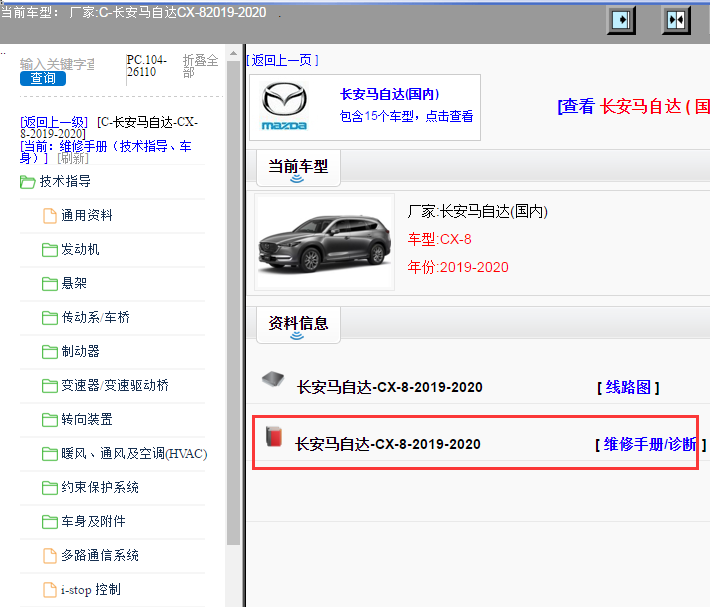Image resolution: width=710 pixels, height=607 pixels.
Task: Click the 当前：维修手册（技术指导、车身） text
Action: [106, 152]
